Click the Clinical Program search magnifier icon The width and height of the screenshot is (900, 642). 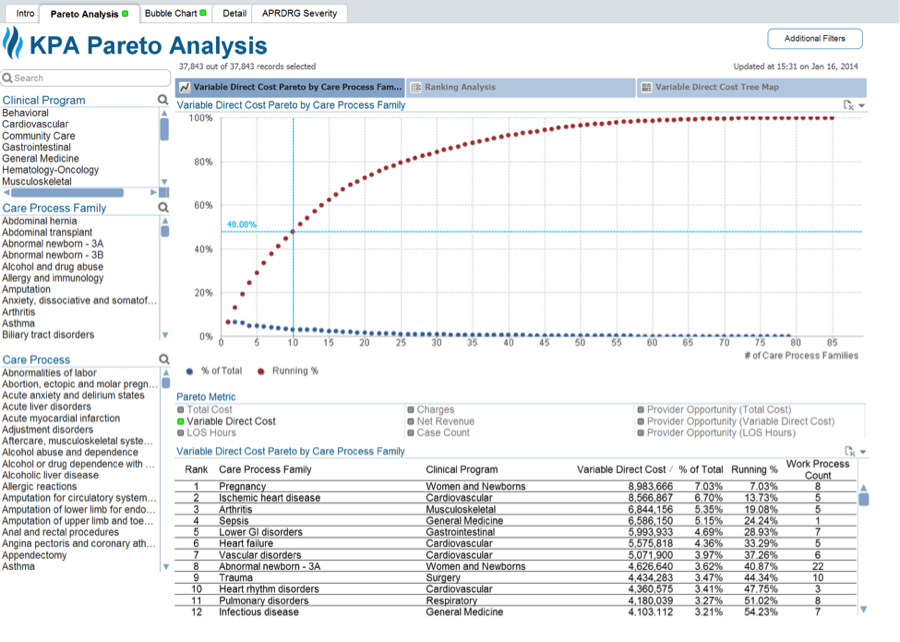(163, 100)
